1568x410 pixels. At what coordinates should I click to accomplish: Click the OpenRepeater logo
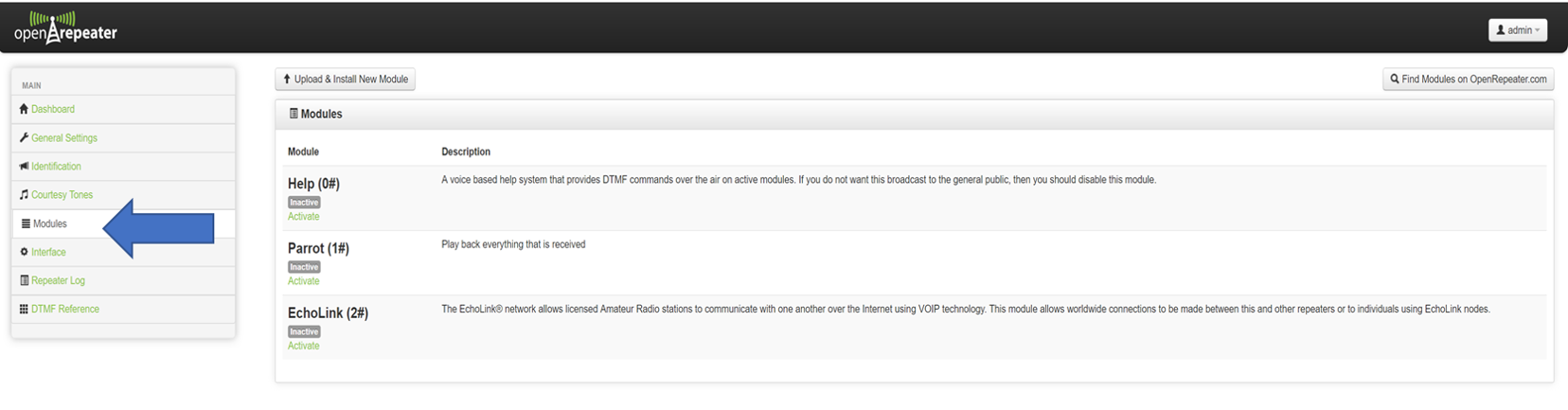[x=65, y=27]
